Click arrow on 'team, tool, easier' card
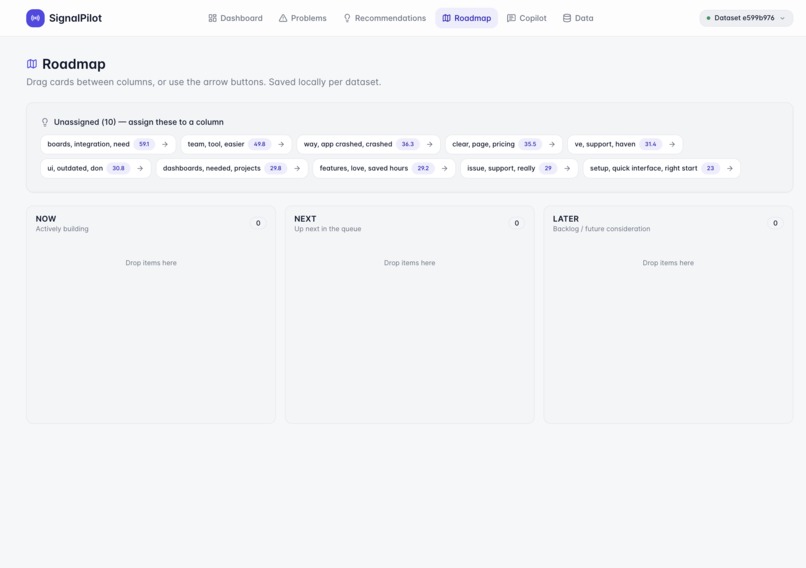This screenshot has height=568, width=806. pos(281,144)
